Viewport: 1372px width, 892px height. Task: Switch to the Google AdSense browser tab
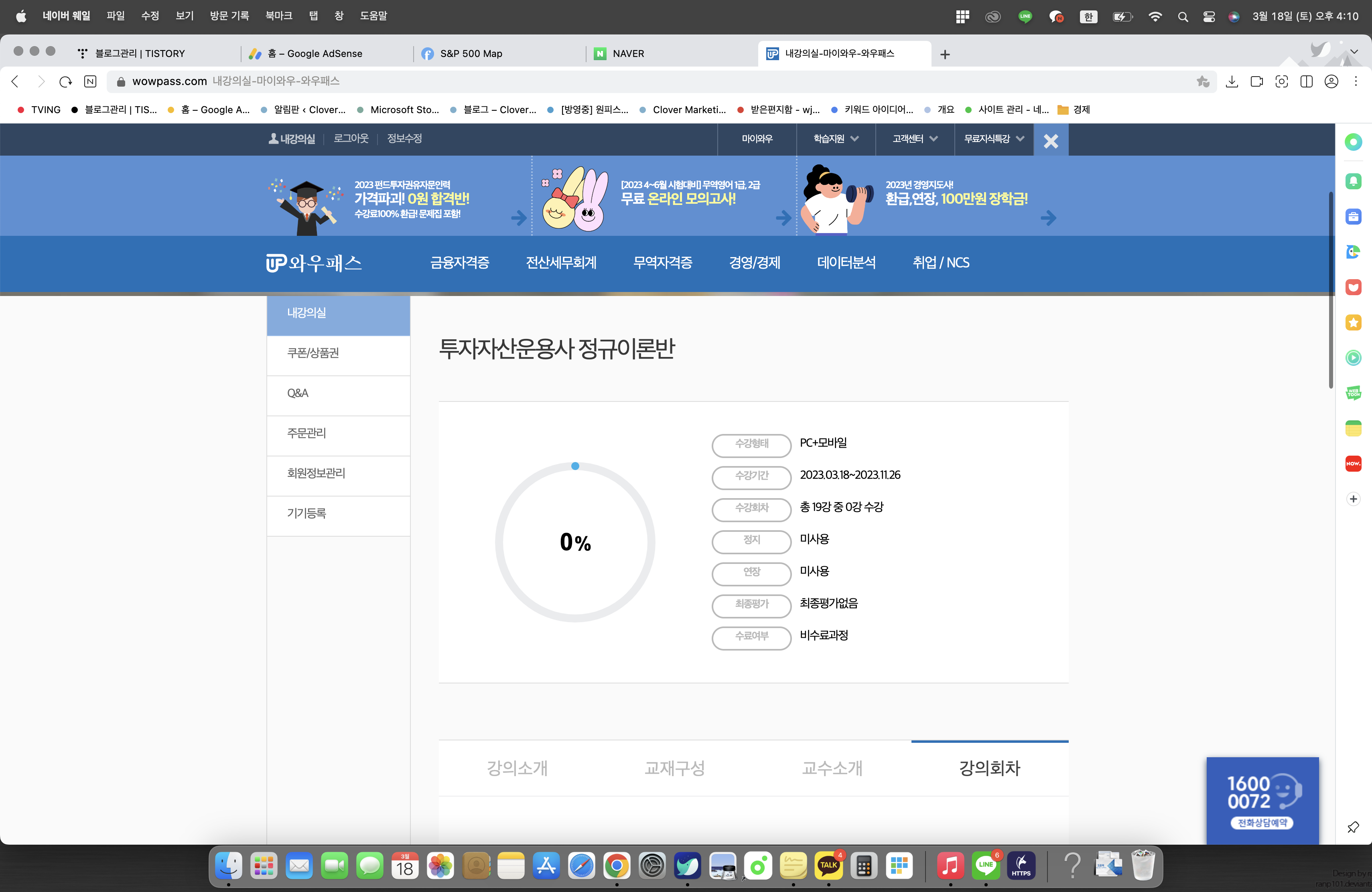tap(327, 54)
